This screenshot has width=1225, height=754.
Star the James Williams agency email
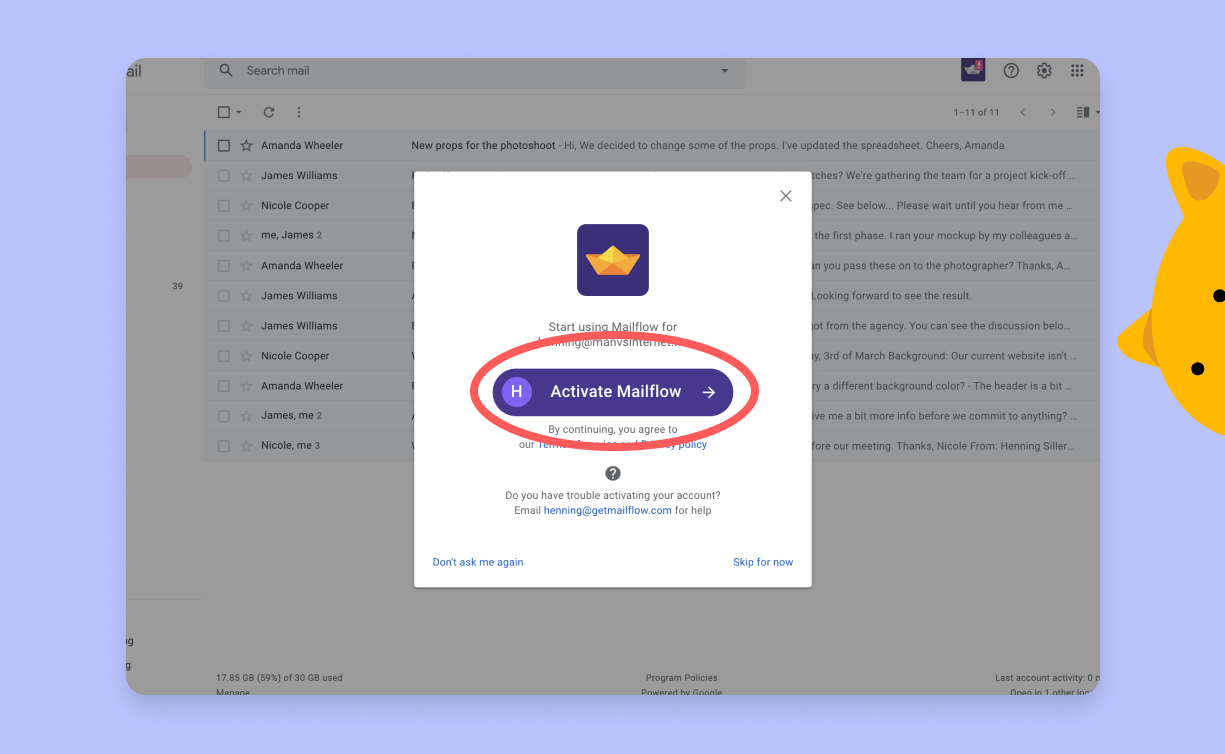[246, 326]
